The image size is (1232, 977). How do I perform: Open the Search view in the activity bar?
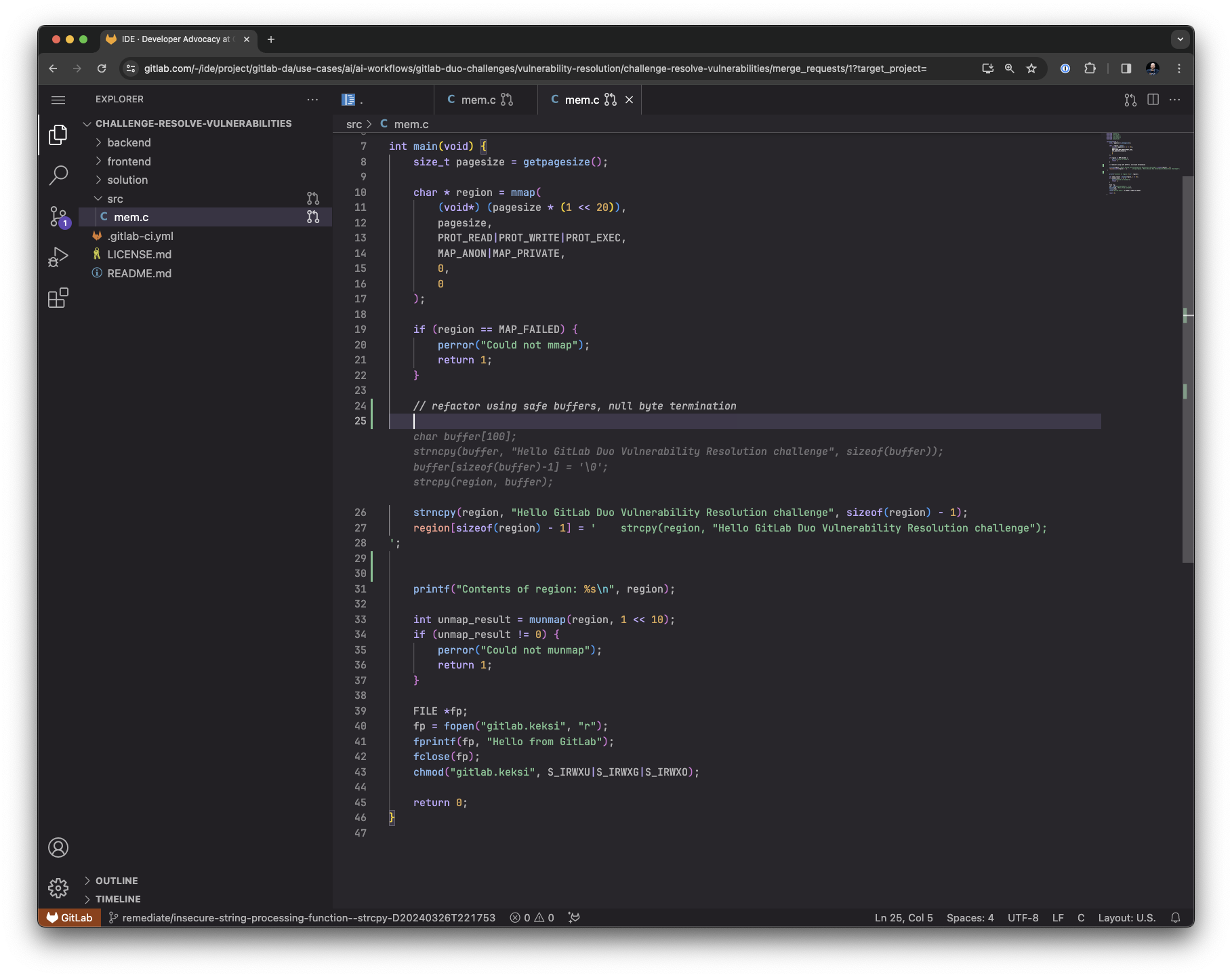pyautogui.click(x=58, y=176)
